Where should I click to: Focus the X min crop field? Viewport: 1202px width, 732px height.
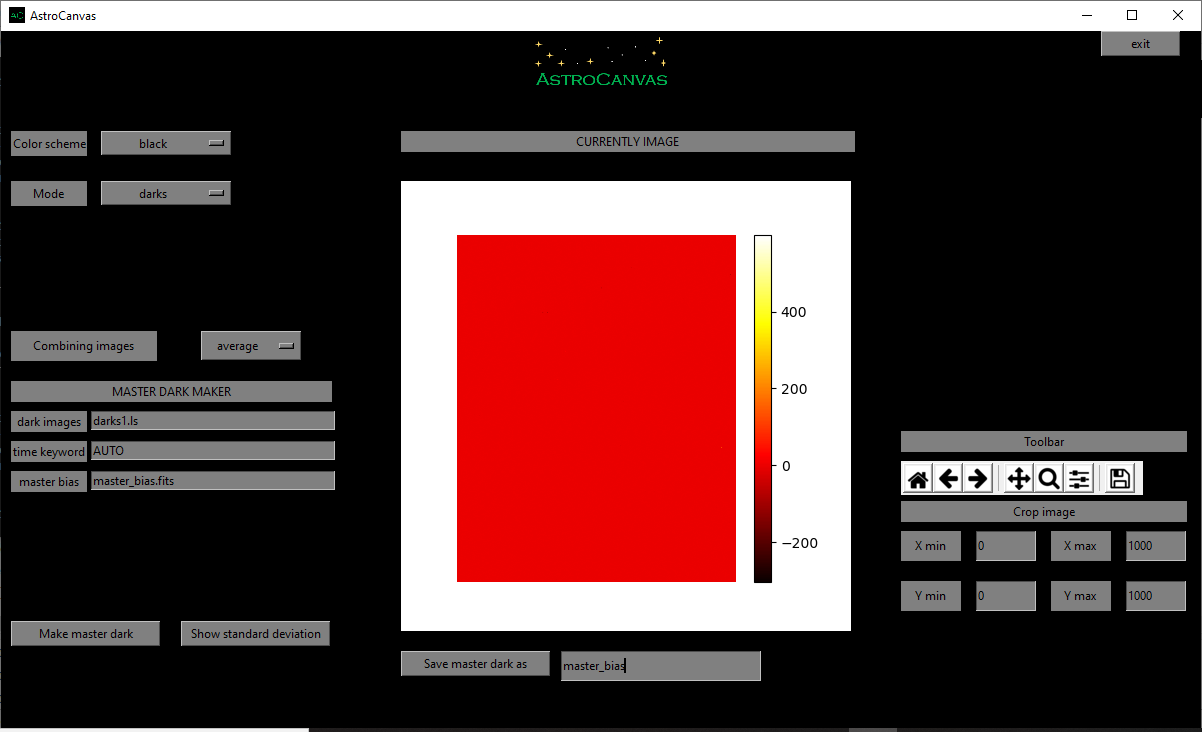(1006, 545)
